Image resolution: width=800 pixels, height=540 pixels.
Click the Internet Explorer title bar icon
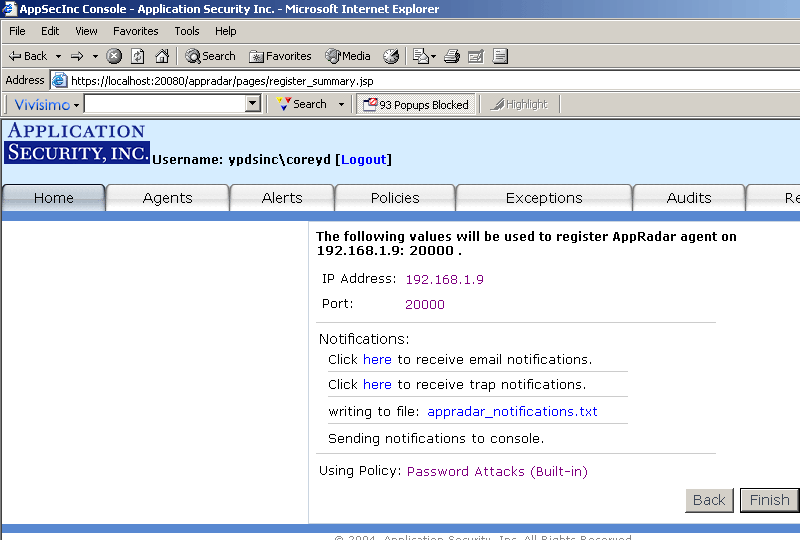pos(9,9)
